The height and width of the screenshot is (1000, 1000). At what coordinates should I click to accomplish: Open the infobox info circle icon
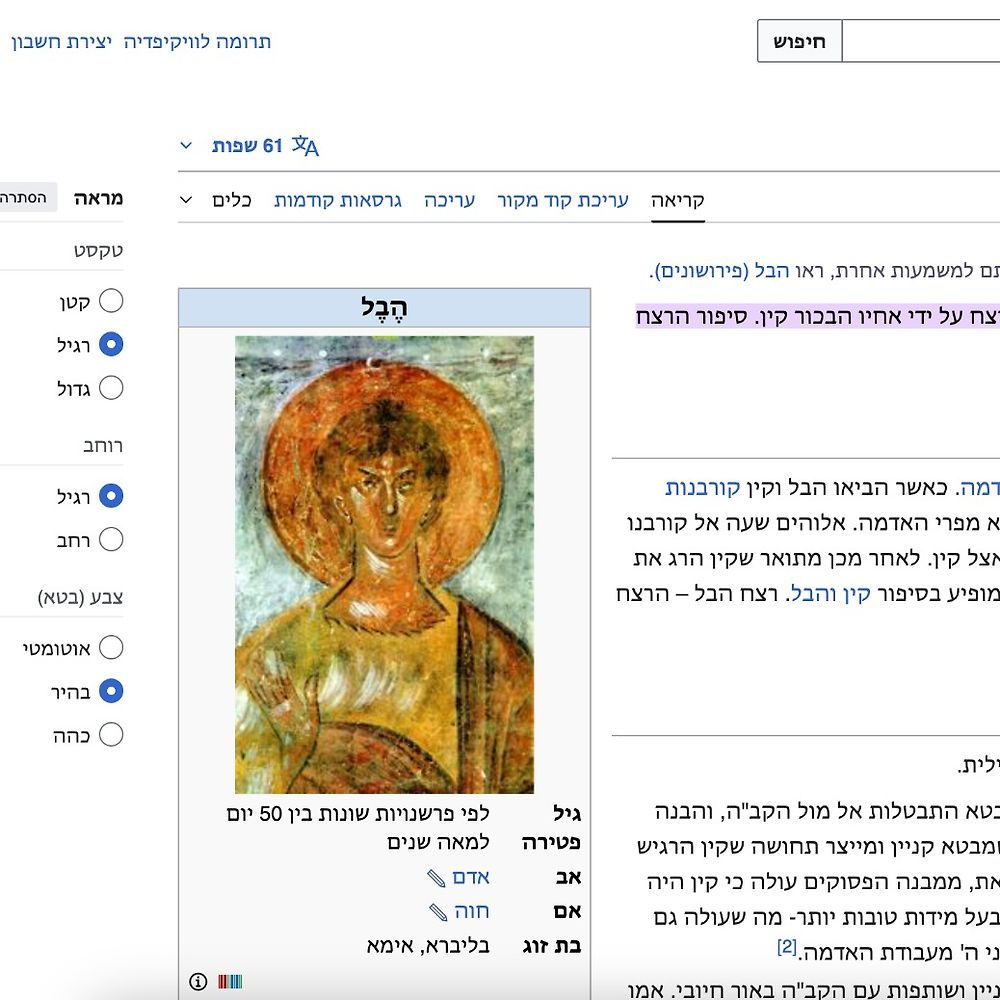coord(198,981)
